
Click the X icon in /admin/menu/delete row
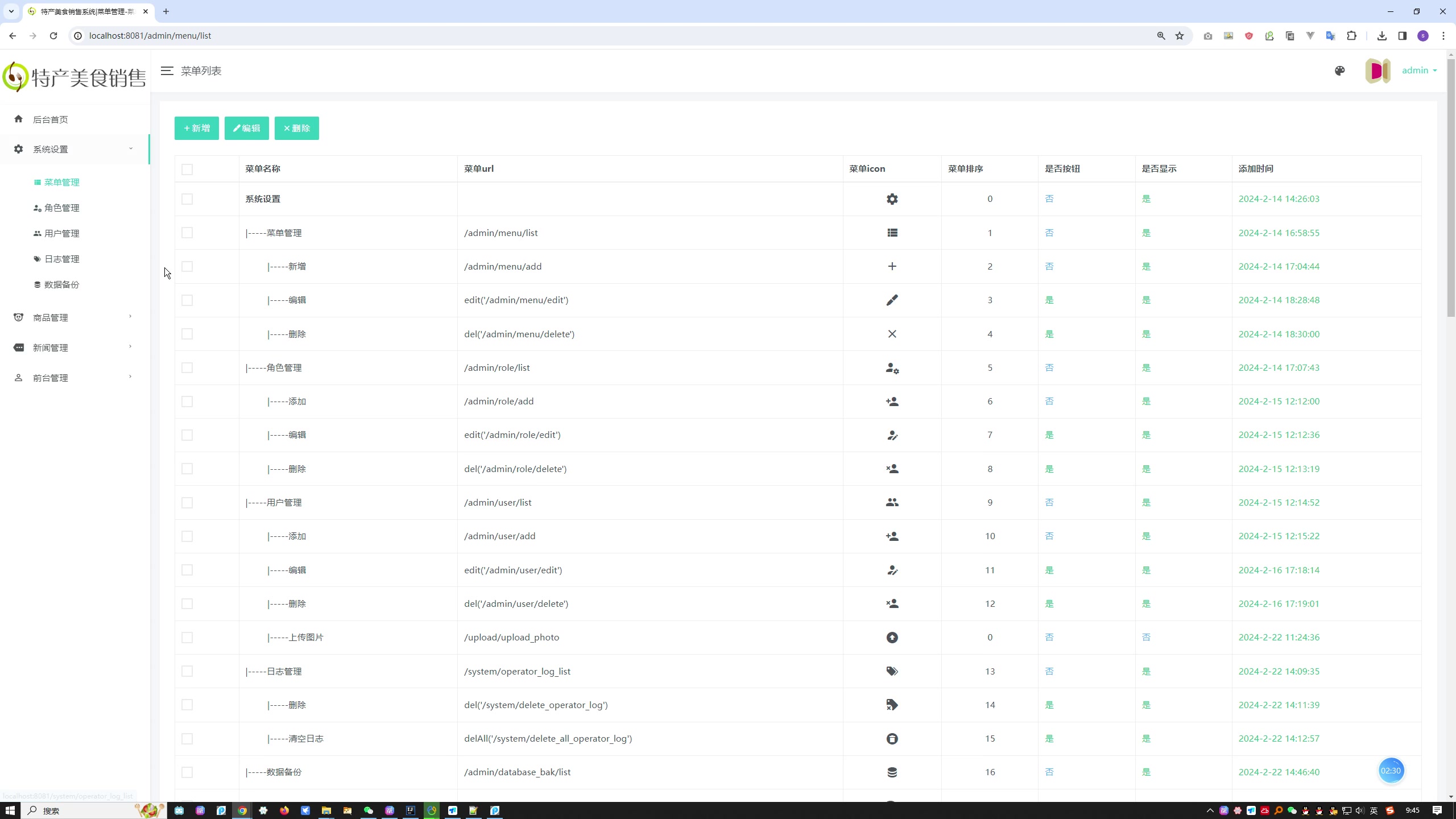pos(892,334)
